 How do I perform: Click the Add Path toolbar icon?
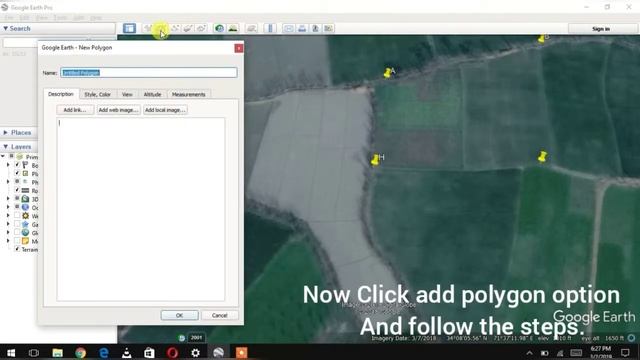(175, 28)
